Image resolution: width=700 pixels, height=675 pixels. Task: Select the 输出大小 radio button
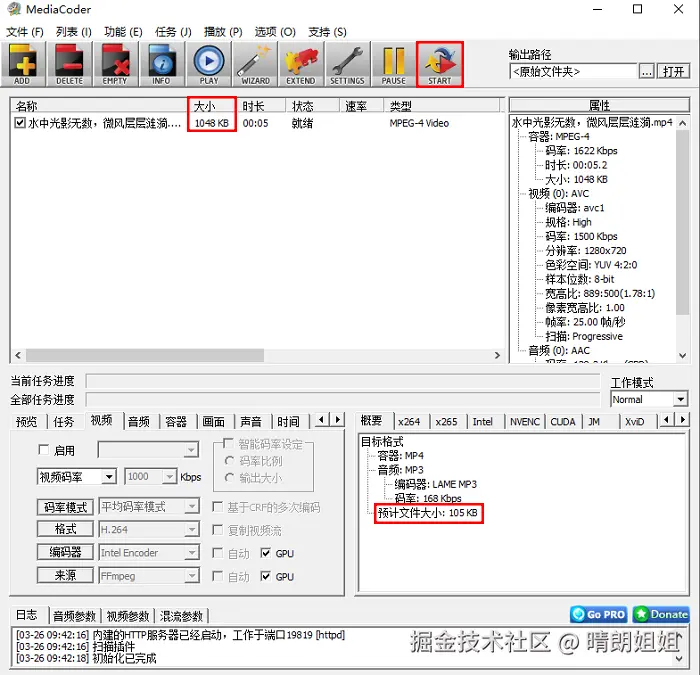[229, 478]
